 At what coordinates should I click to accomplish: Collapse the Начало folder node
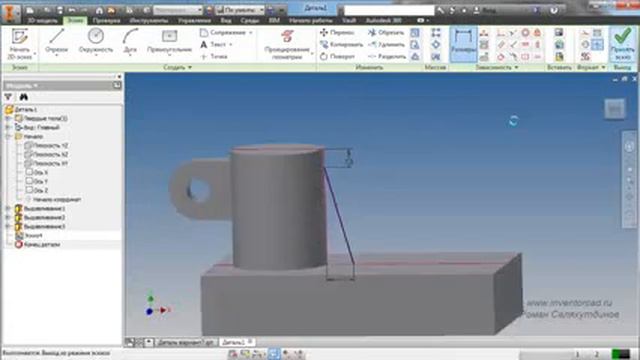point(8,136)
